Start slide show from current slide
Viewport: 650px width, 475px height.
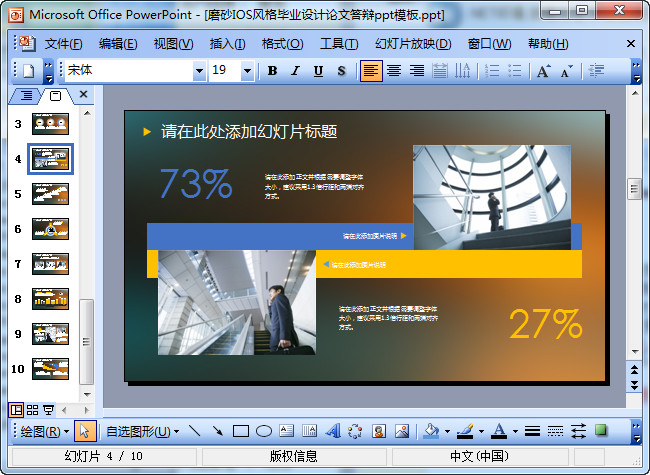pos(48,410)
